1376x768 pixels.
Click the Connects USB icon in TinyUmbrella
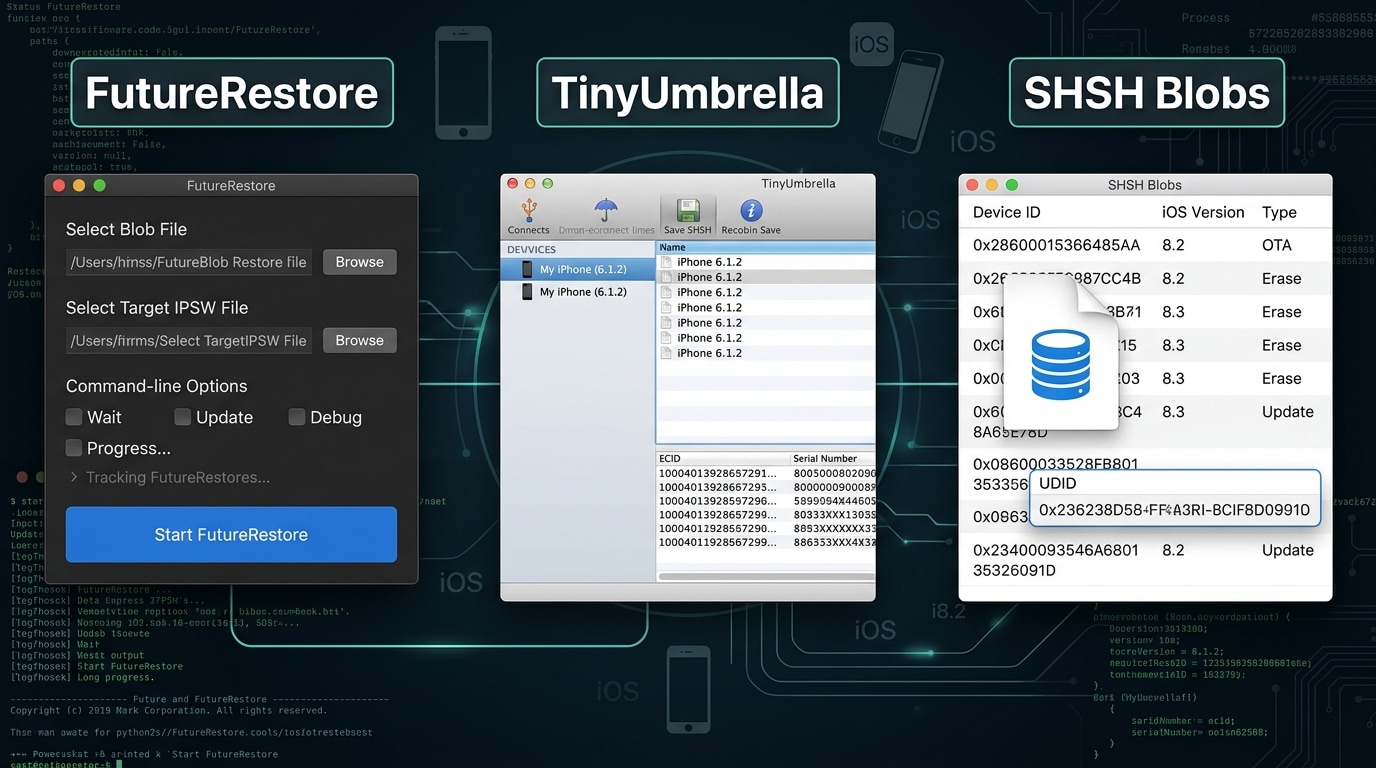(x=529, y=209)
